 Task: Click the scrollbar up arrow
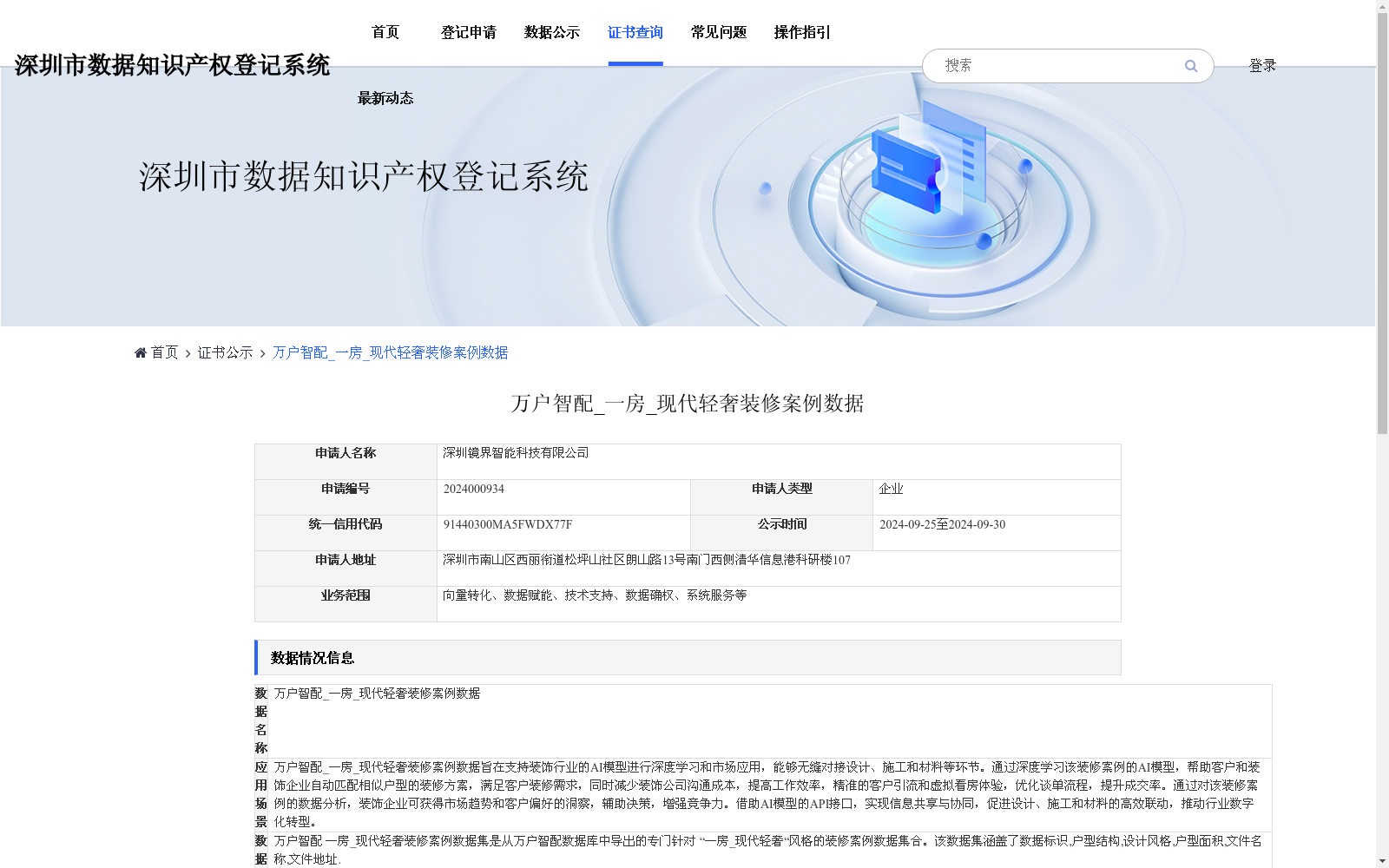pos(1382,6)
